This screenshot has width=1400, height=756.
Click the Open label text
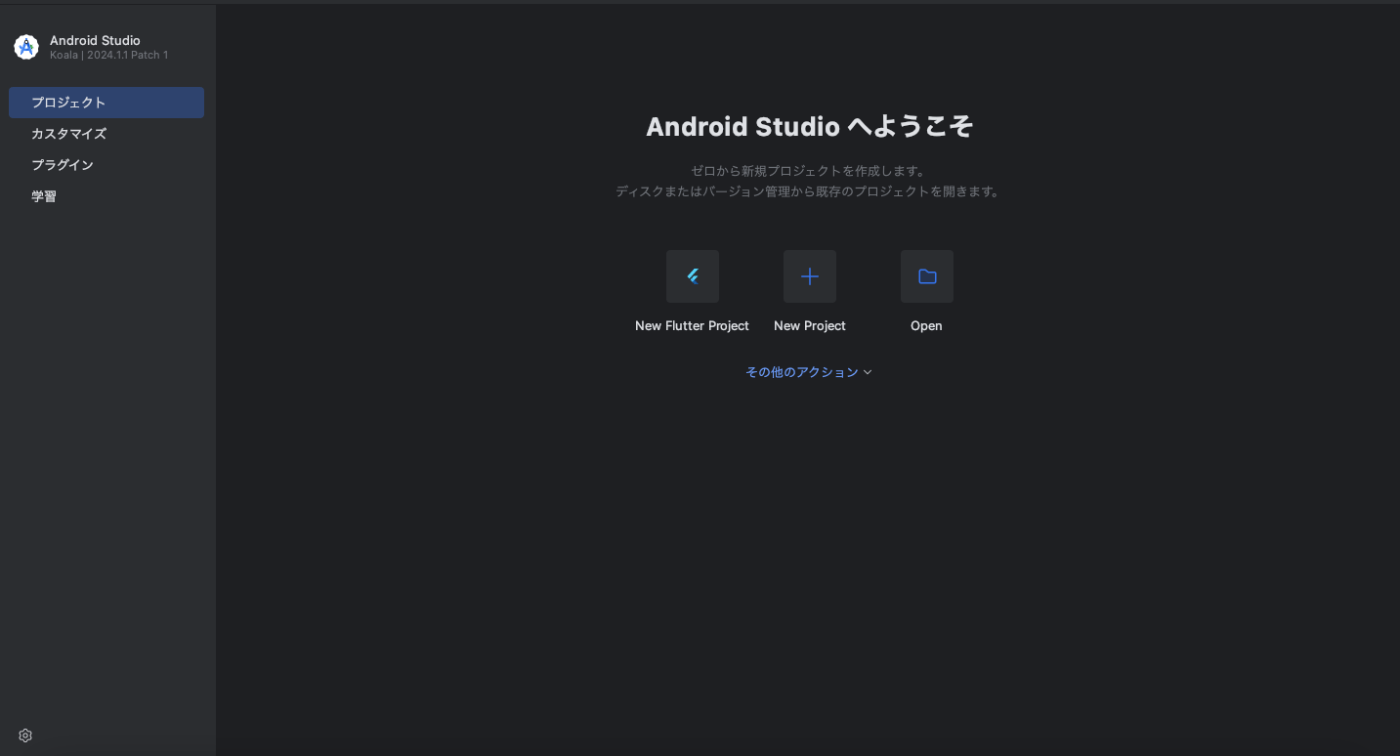coord(926,326)
